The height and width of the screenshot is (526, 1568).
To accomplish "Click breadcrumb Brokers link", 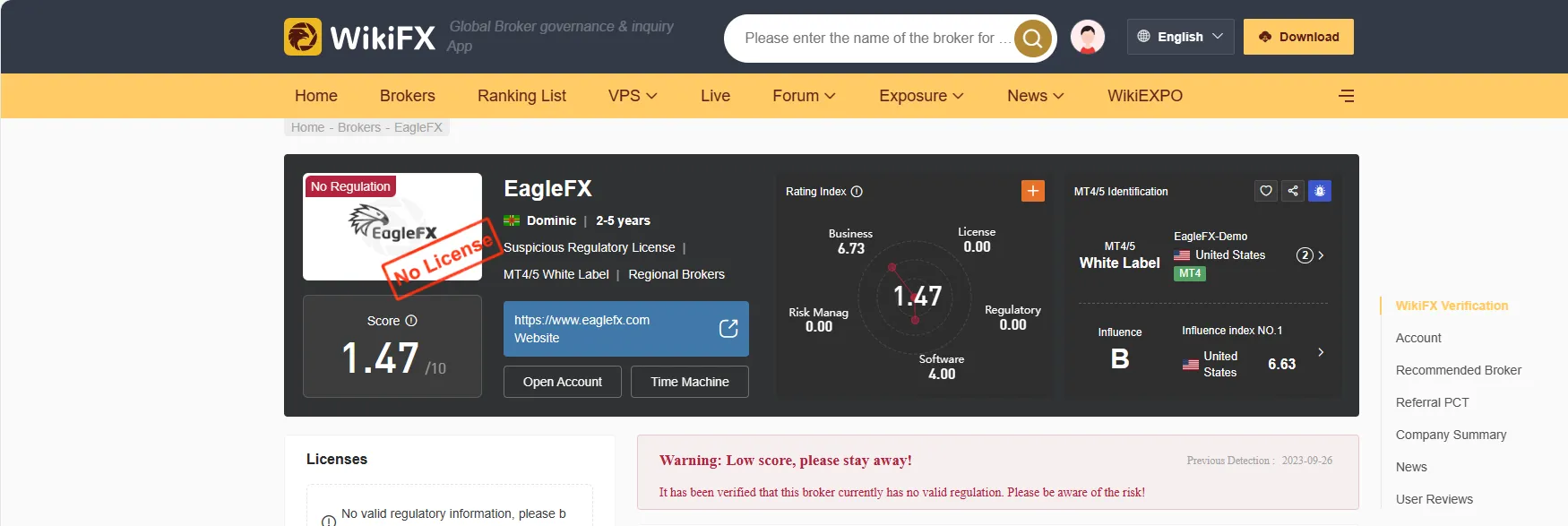I will click(359, 127).
